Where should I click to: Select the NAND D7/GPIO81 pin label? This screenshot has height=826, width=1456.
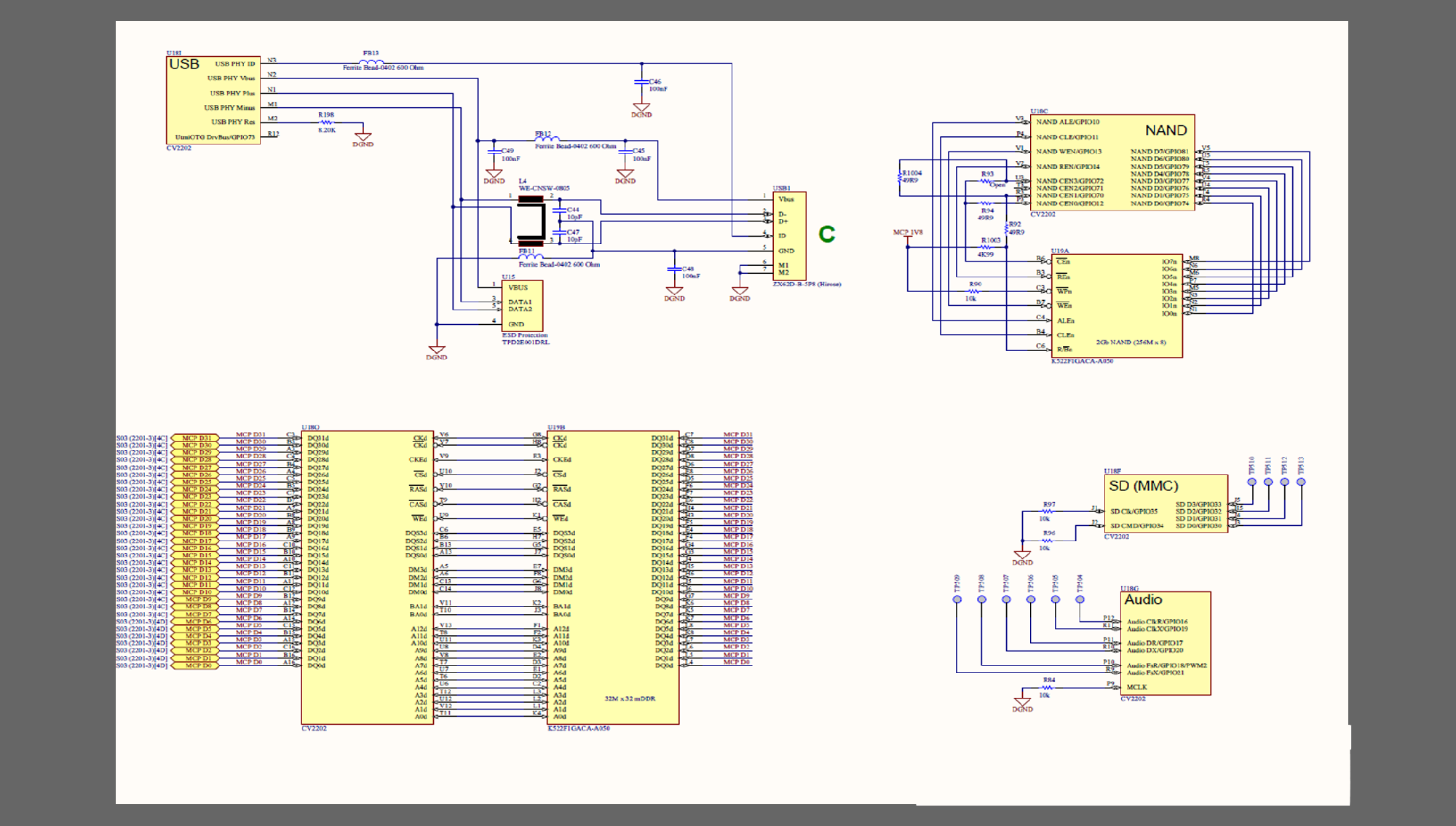point(1160,152)
